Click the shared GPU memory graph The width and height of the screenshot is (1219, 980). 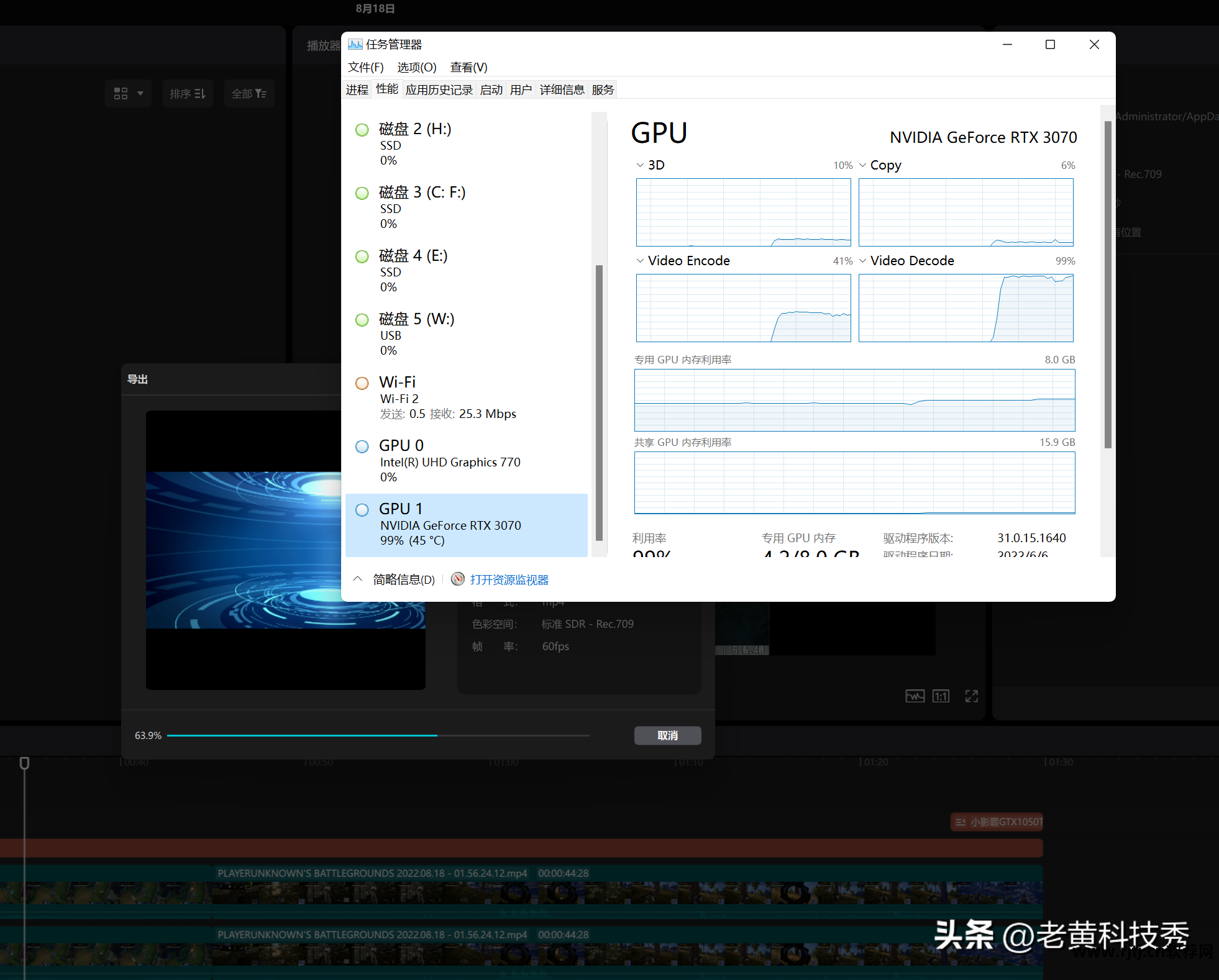(x=855, y=483)
